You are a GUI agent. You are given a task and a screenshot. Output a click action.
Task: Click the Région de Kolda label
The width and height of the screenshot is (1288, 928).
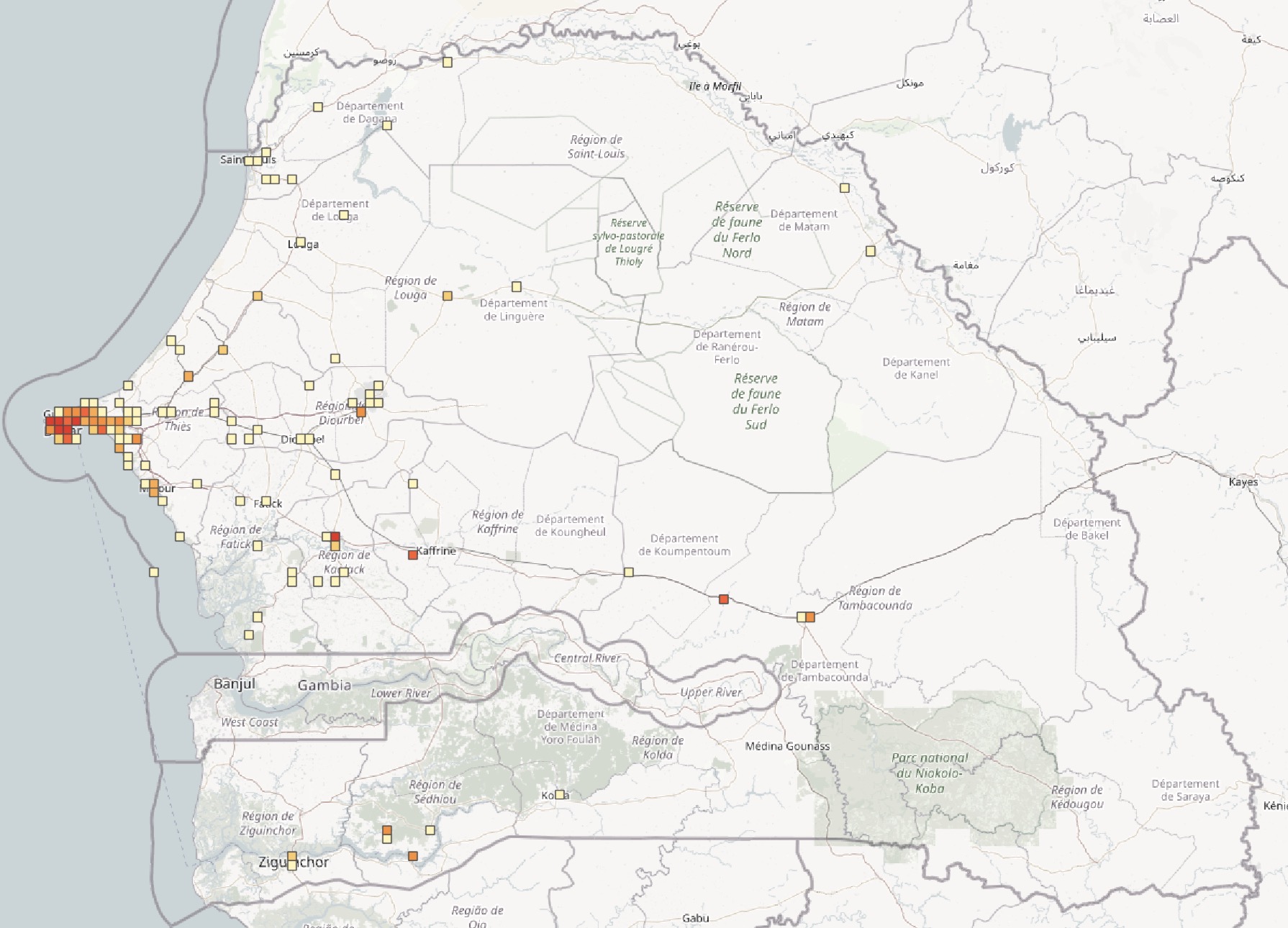pyautogui.click(x=658, y=747)
